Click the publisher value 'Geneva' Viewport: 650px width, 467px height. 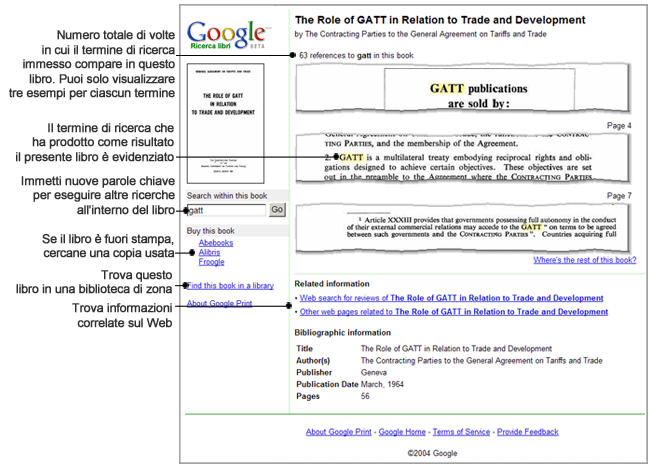tap(374, 373)
